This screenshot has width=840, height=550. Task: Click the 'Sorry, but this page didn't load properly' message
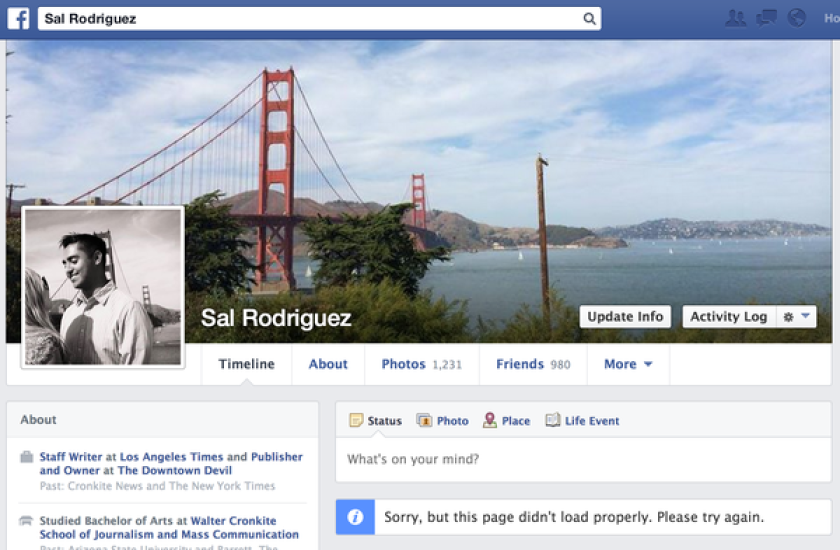(x=574, y=517)
